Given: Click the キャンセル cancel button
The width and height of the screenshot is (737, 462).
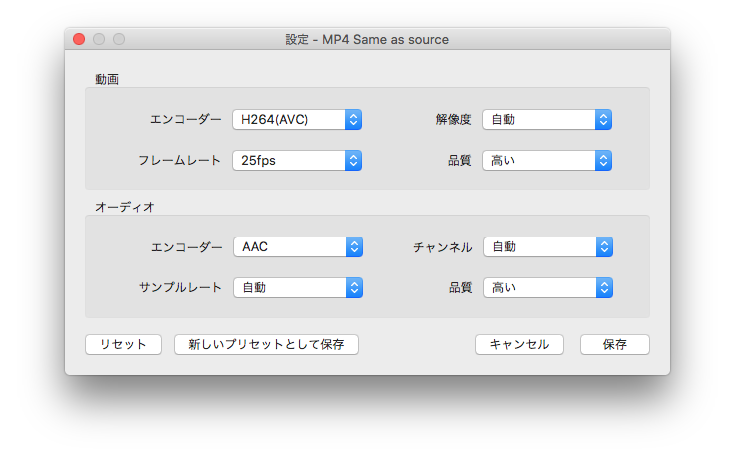Looking at the screenshot, I should [519, 344].
